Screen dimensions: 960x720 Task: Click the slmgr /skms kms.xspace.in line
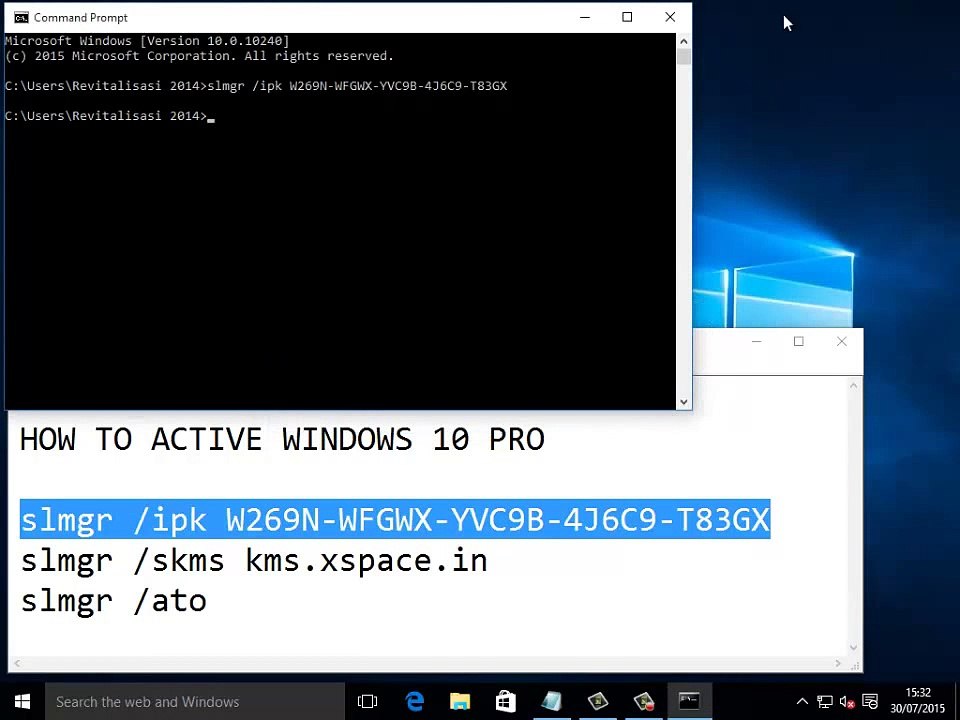(254, 561)
